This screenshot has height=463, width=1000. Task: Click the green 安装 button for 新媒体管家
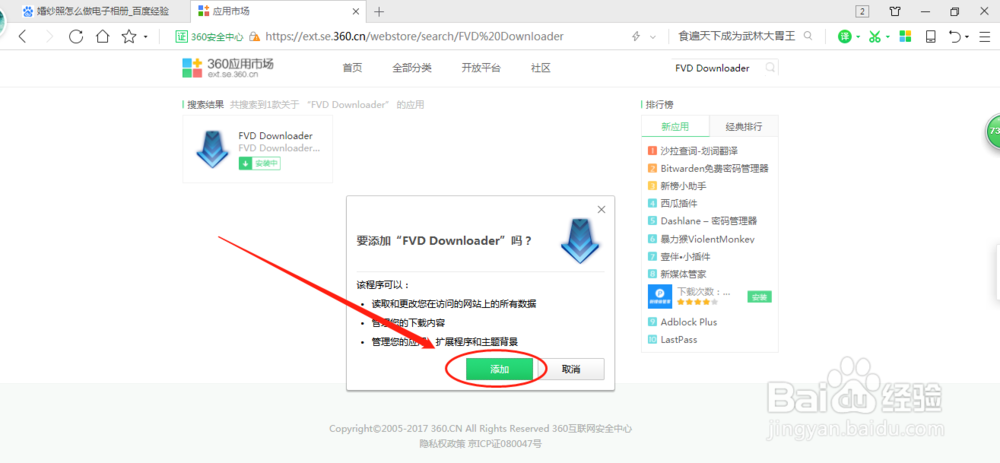759,297
